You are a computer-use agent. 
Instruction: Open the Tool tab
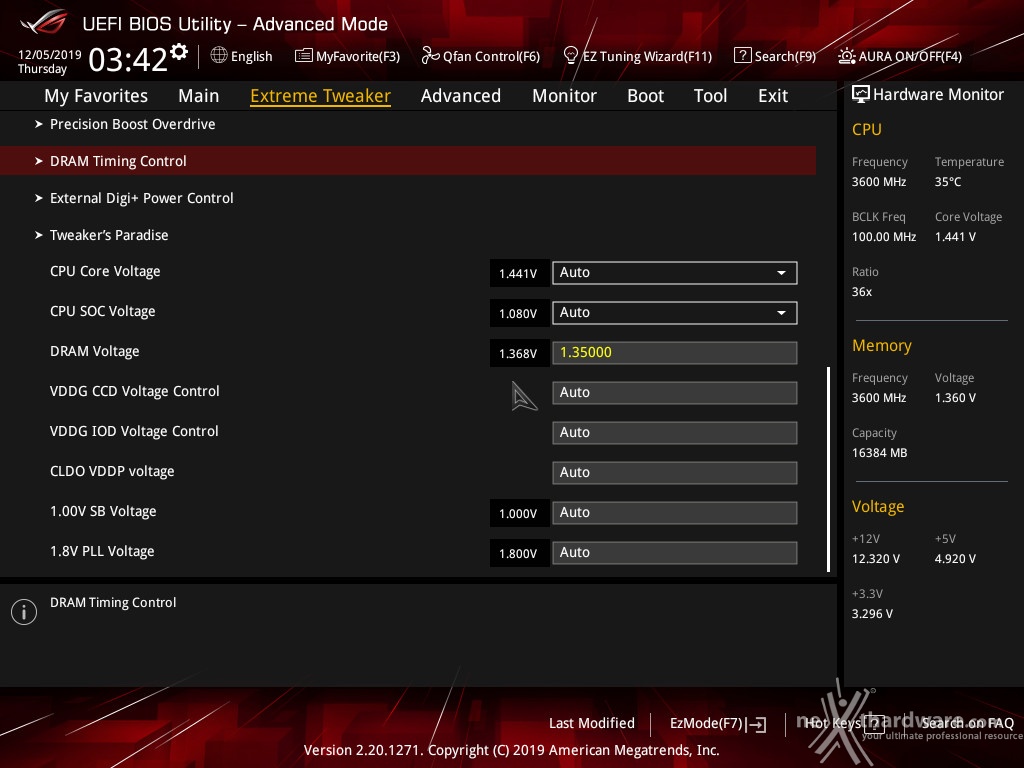[710, 95]
